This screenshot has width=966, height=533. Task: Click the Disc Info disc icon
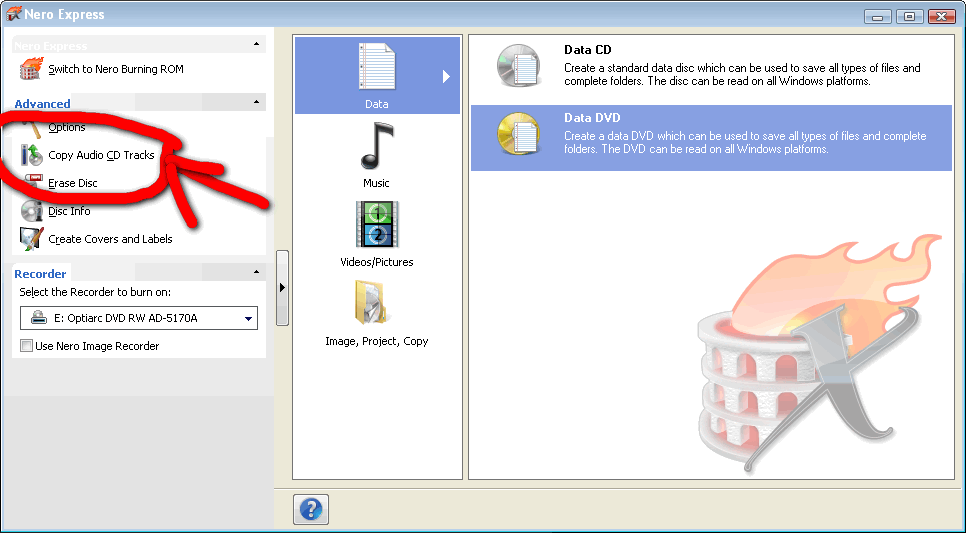pyautogui.click(x=32, y=211)
